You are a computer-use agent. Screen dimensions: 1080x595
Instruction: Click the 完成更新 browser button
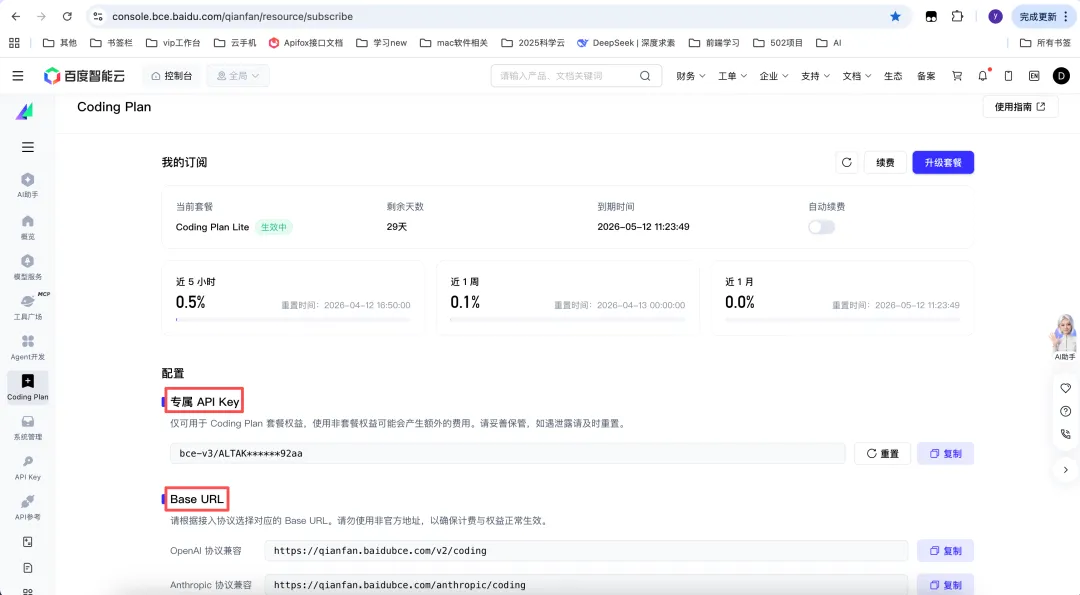point(1043,16)
